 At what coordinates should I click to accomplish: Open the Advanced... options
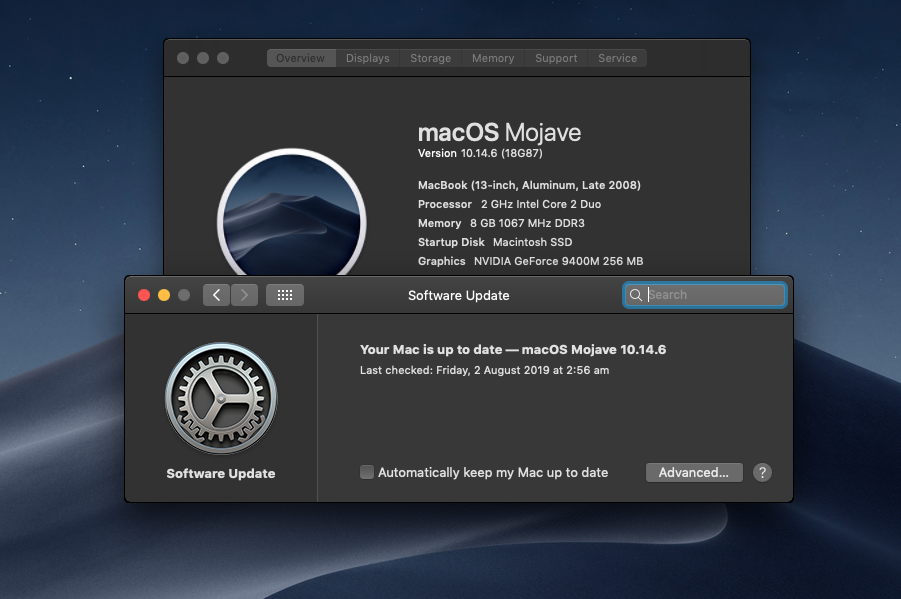click(694, 473)
